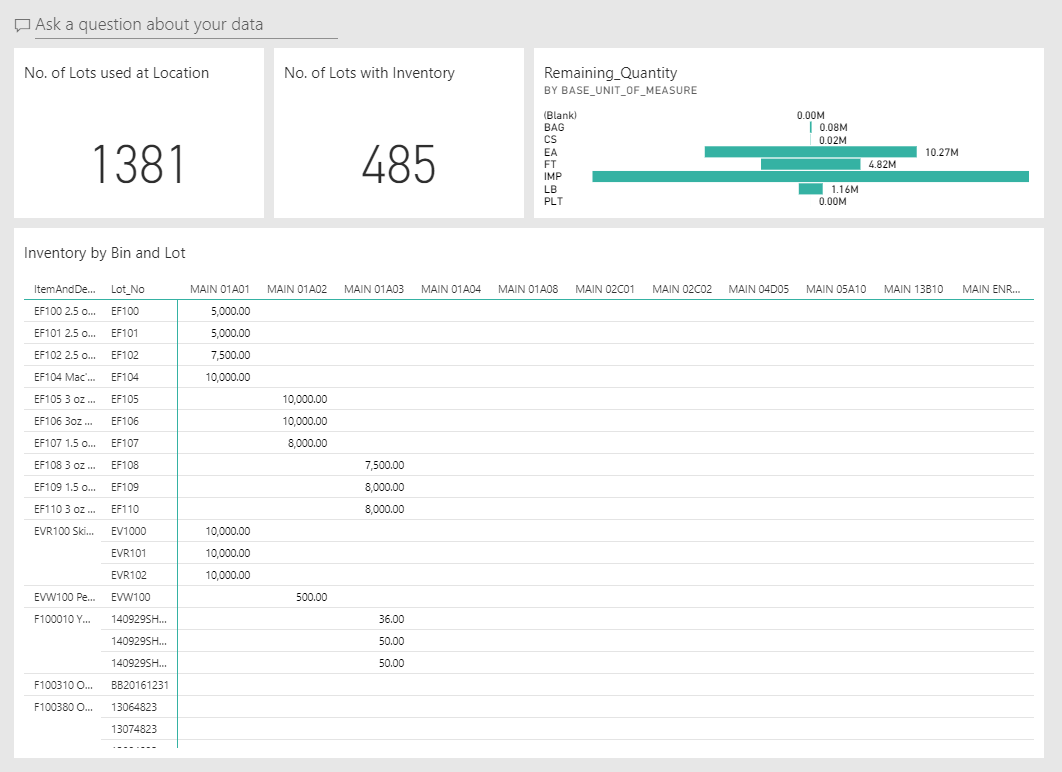Click the FT bar labeled 4.82M
The image size is (1062, 772).
[x=810, y=164]
